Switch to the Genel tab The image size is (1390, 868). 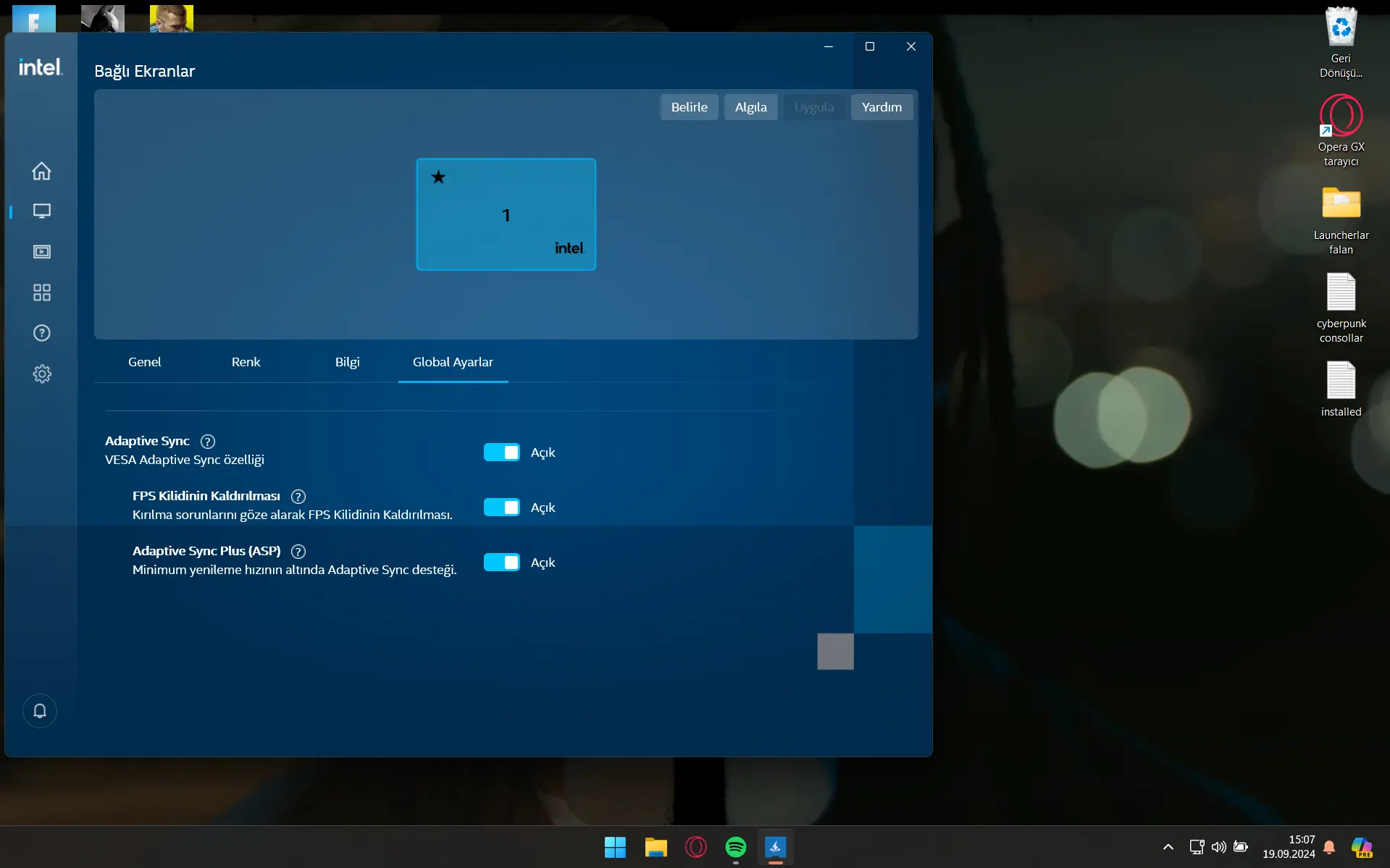coord(144,362)
